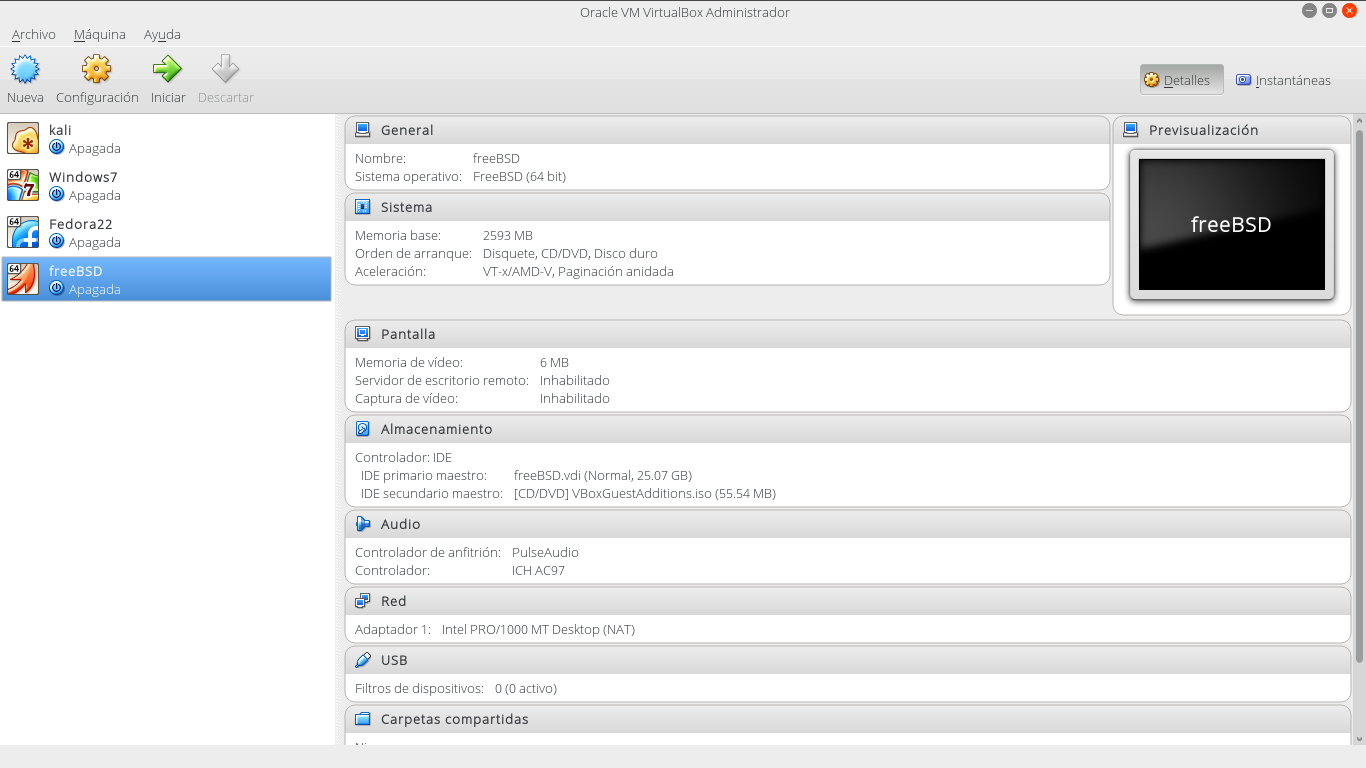The height and width of the screenshot is (768, 1366).
Task: Click the Descartar down-arrow icon
Action: coord(225,69)
